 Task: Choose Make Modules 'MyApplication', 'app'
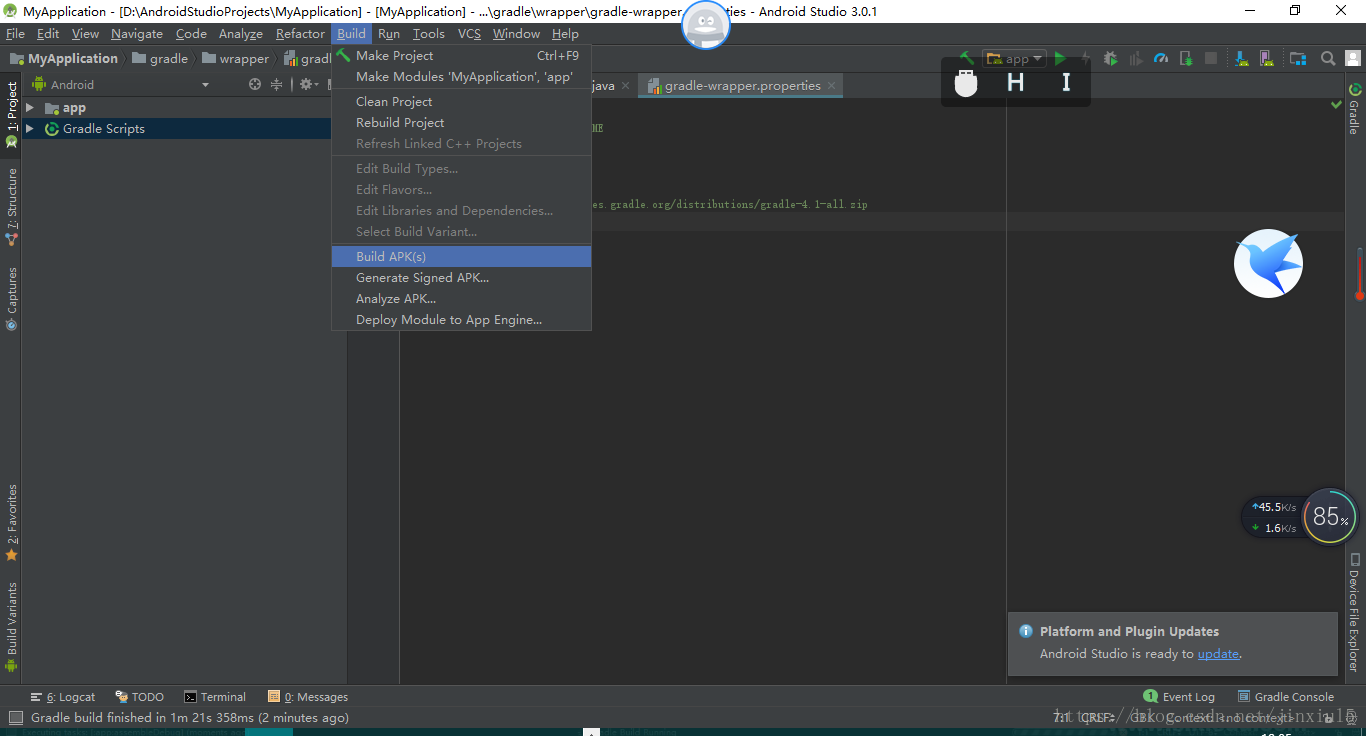click(461, 77)
